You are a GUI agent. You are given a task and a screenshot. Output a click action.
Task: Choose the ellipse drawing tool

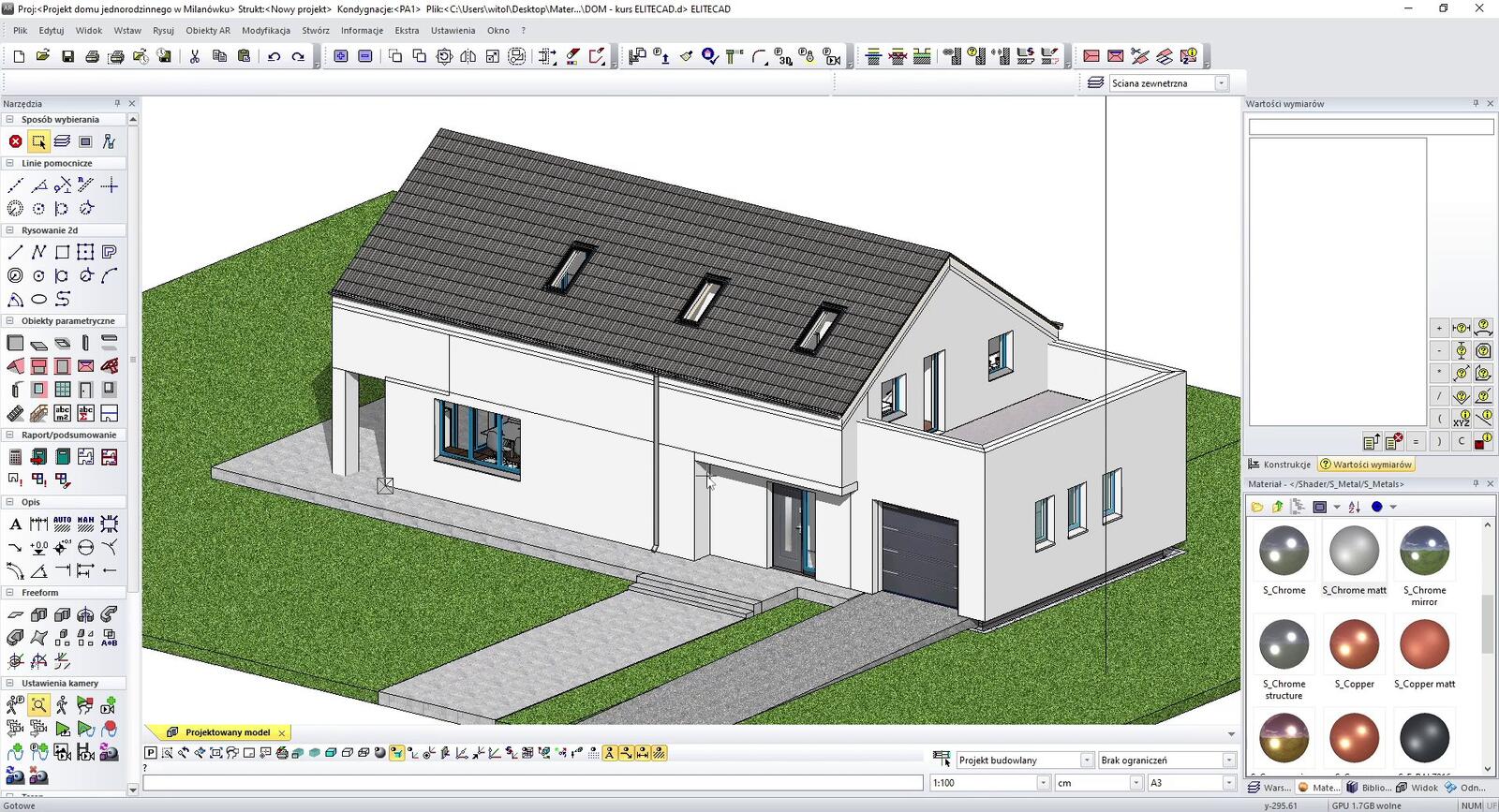pyautogui.click(x=38, y=300)
